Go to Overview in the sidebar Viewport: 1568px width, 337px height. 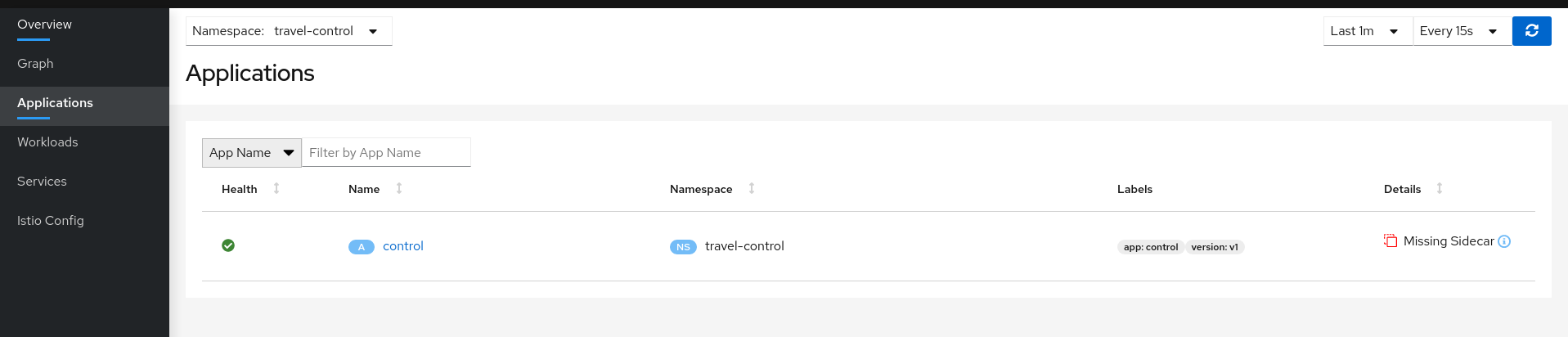[44, 25]
